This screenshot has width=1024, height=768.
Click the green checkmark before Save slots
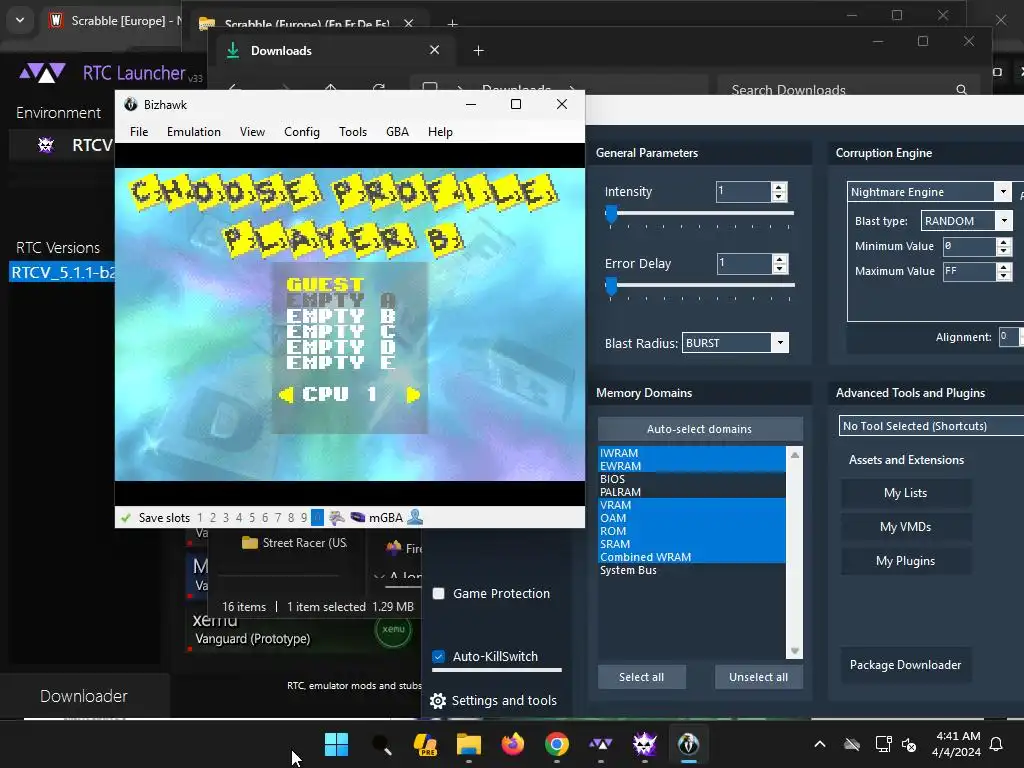click(126, 518)
